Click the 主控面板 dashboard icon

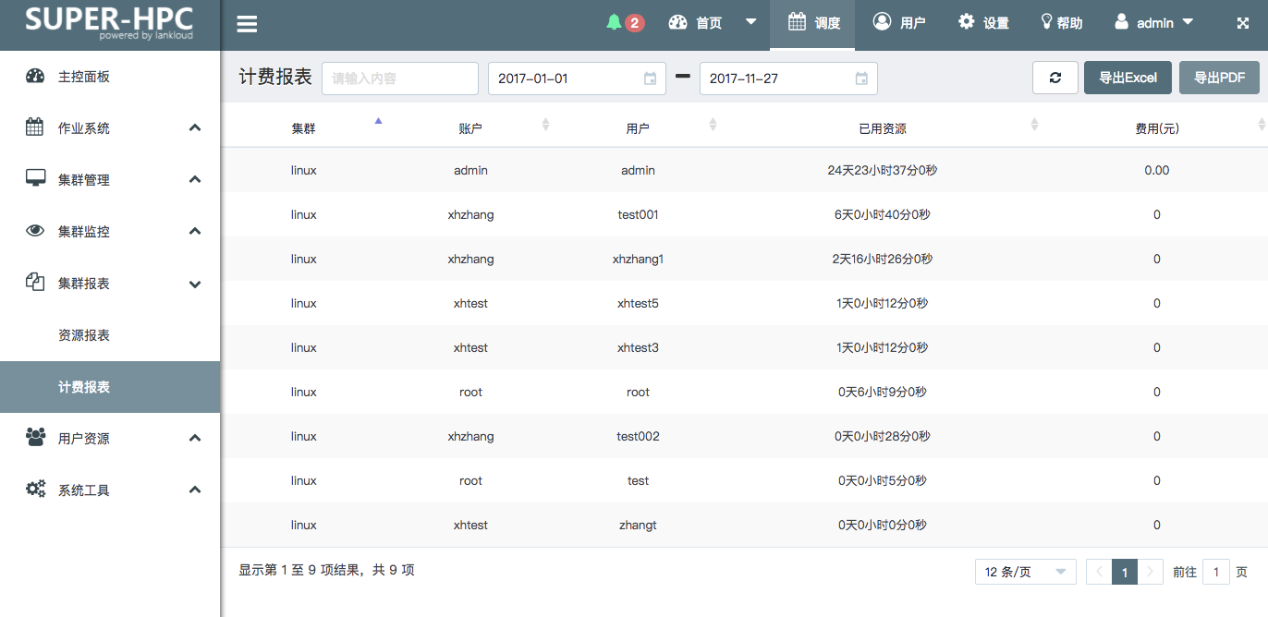pos(35,77)
